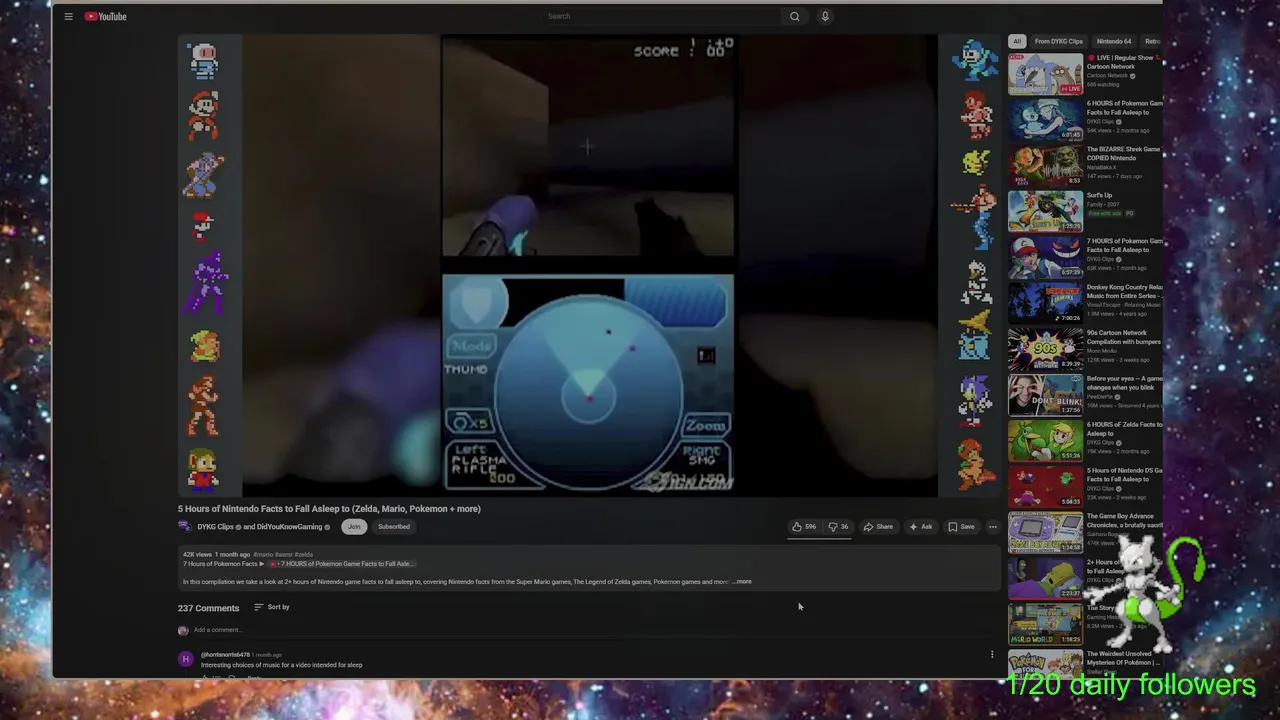Open The BIZARRE Shrek Game thumbnail
The height and width of the screenshot is (720, 1280).
pyautogui.click(x=1045, y=166)
